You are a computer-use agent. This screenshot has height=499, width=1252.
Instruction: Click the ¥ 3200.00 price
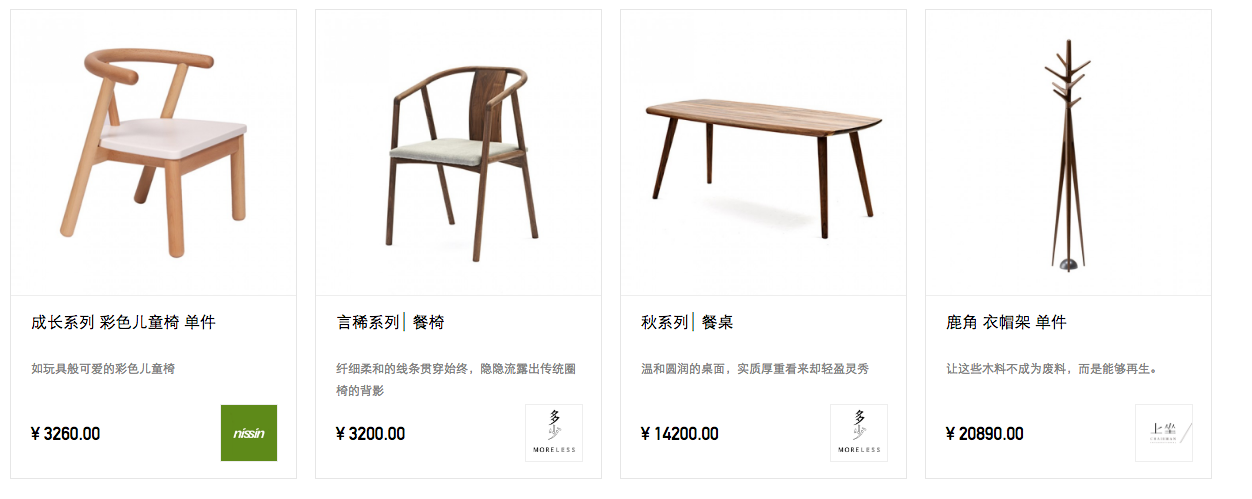click(x=371, y=434)
